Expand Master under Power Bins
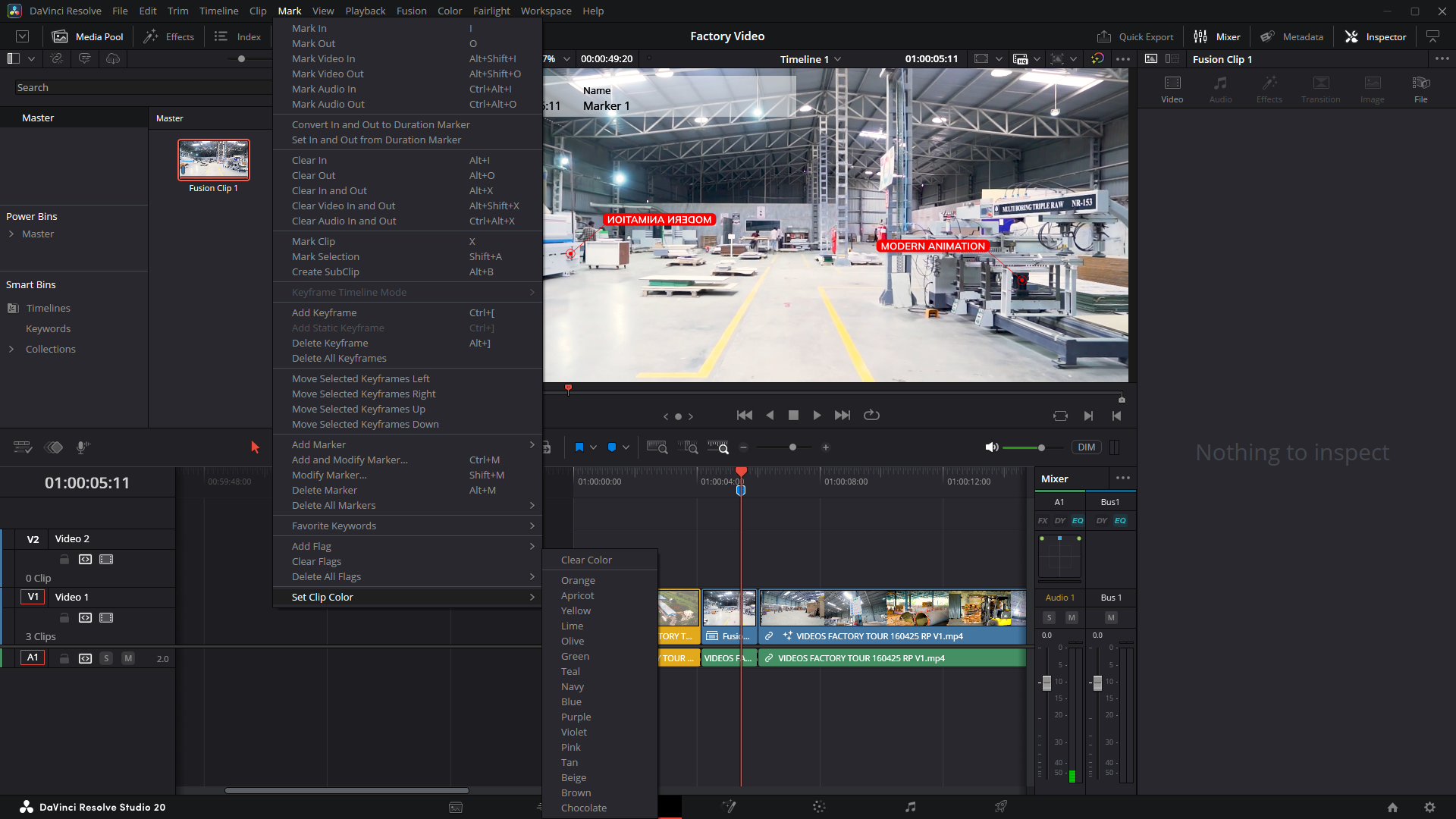 (11, 234)
